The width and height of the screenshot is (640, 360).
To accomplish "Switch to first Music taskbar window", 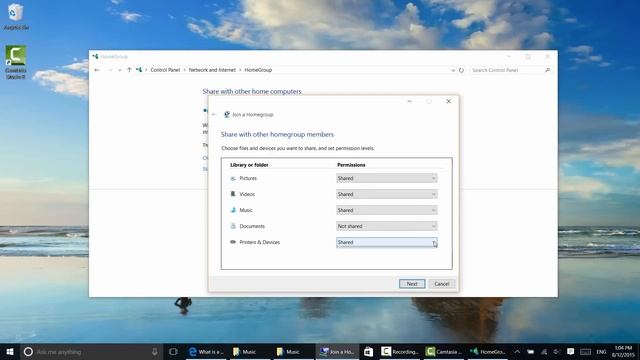I will (x=249, y=351).
